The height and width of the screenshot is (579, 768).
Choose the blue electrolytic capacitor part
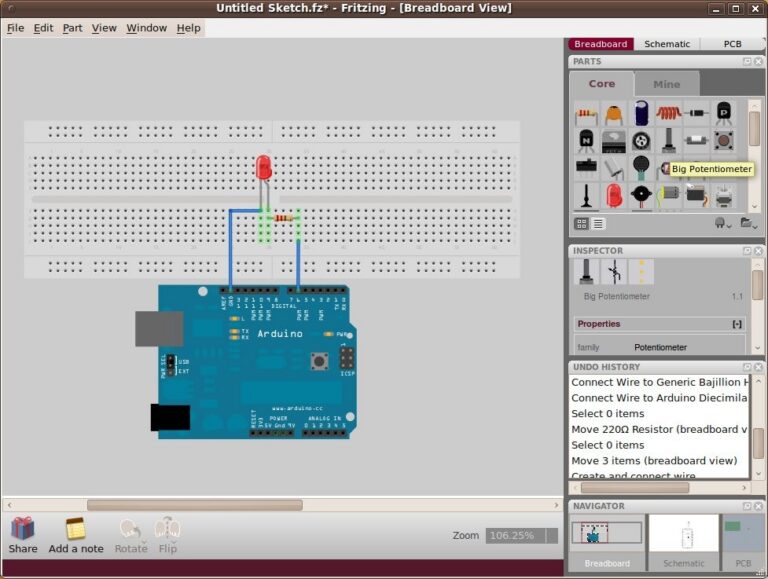(641, 113)
